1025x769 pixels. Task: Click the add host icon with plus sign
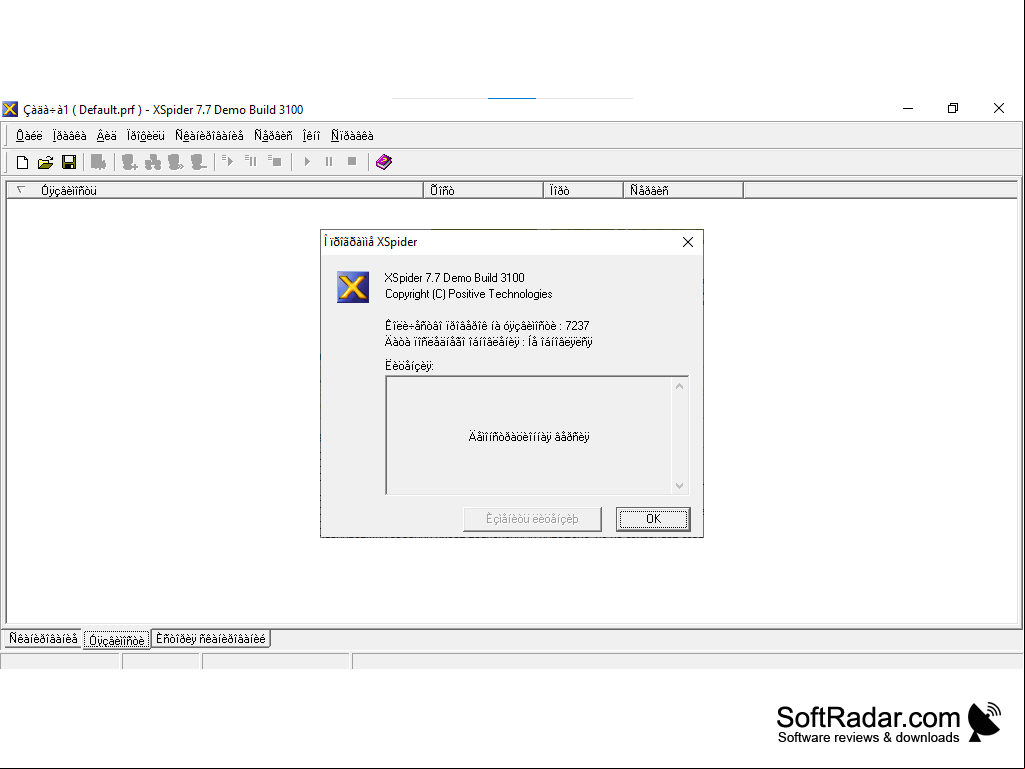(129, 162)
